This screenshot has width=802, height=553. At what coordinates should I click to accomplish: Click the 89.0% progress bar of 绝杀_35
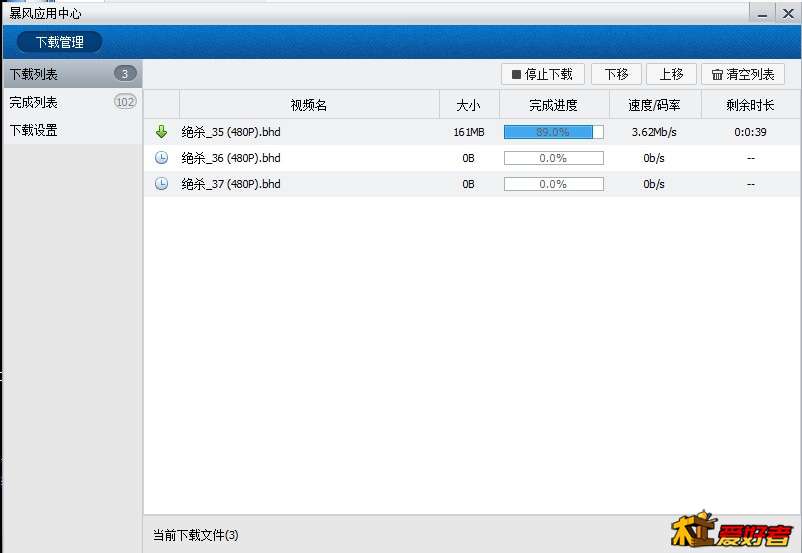[x=553, y=132]
